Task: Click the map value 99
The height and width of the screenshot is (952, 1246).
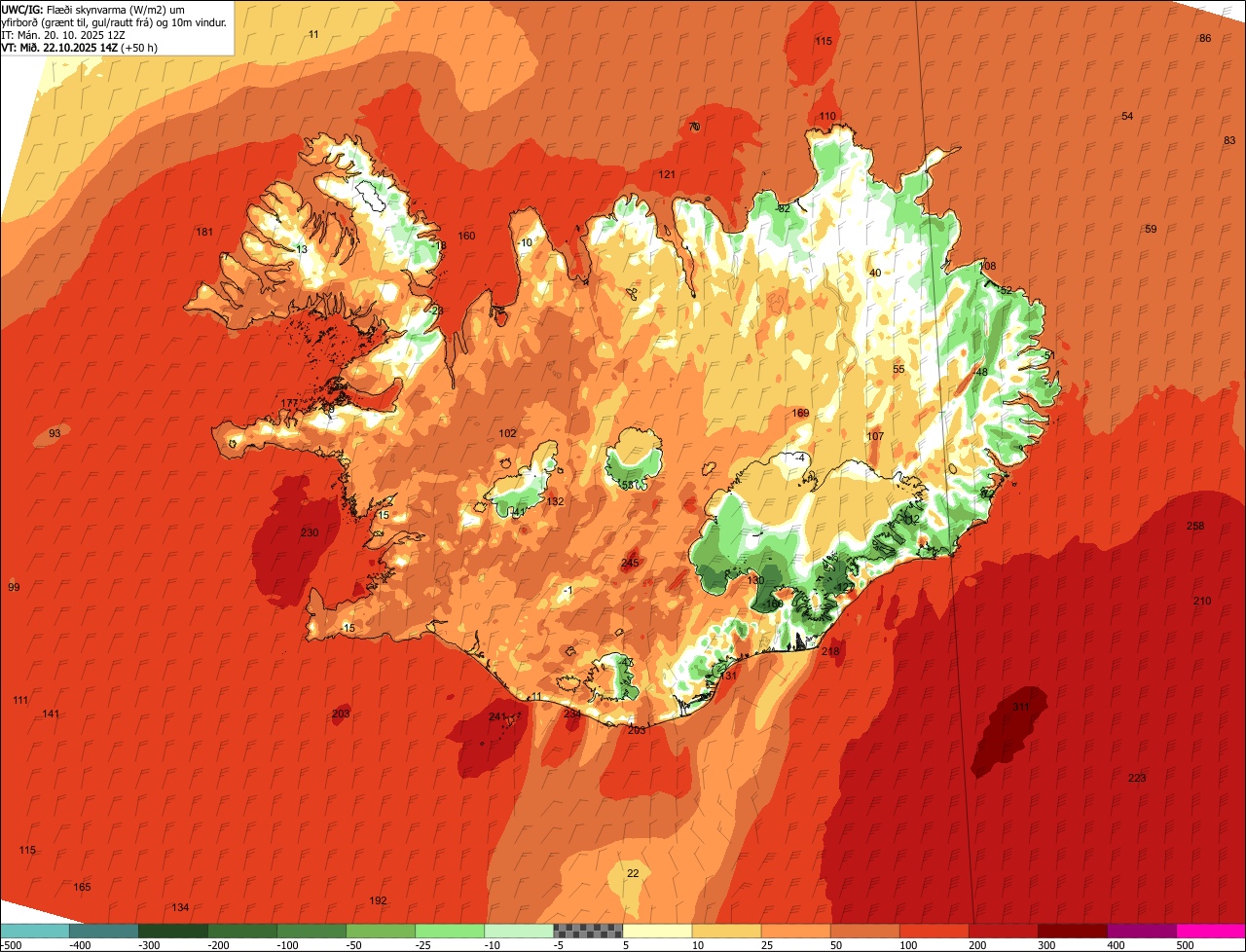Action: [14, 587]
